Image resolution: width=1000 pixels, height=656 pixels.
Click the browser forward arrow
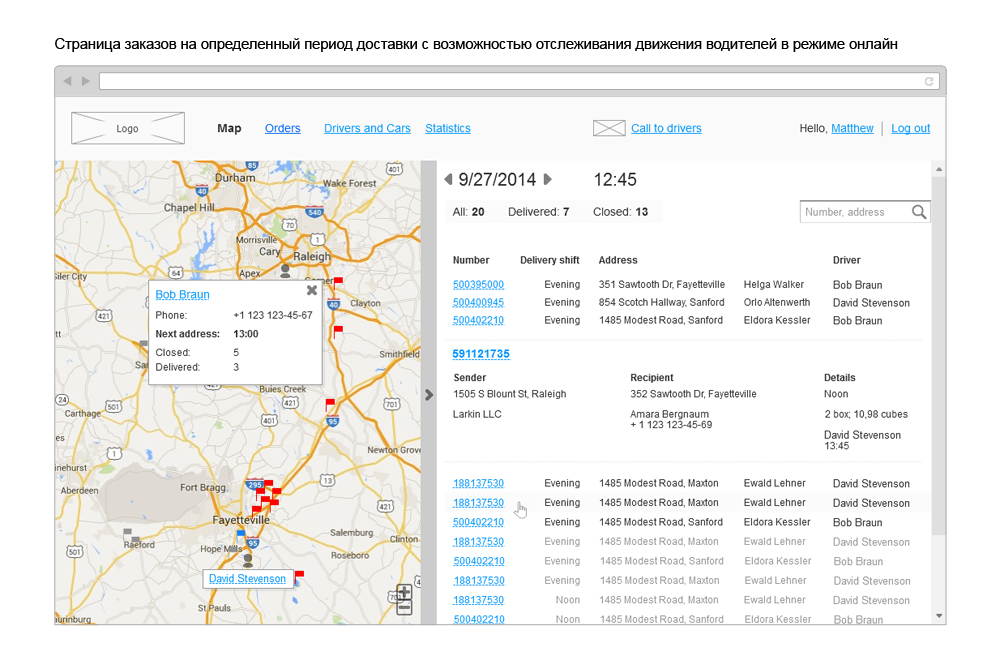point(85,81)
